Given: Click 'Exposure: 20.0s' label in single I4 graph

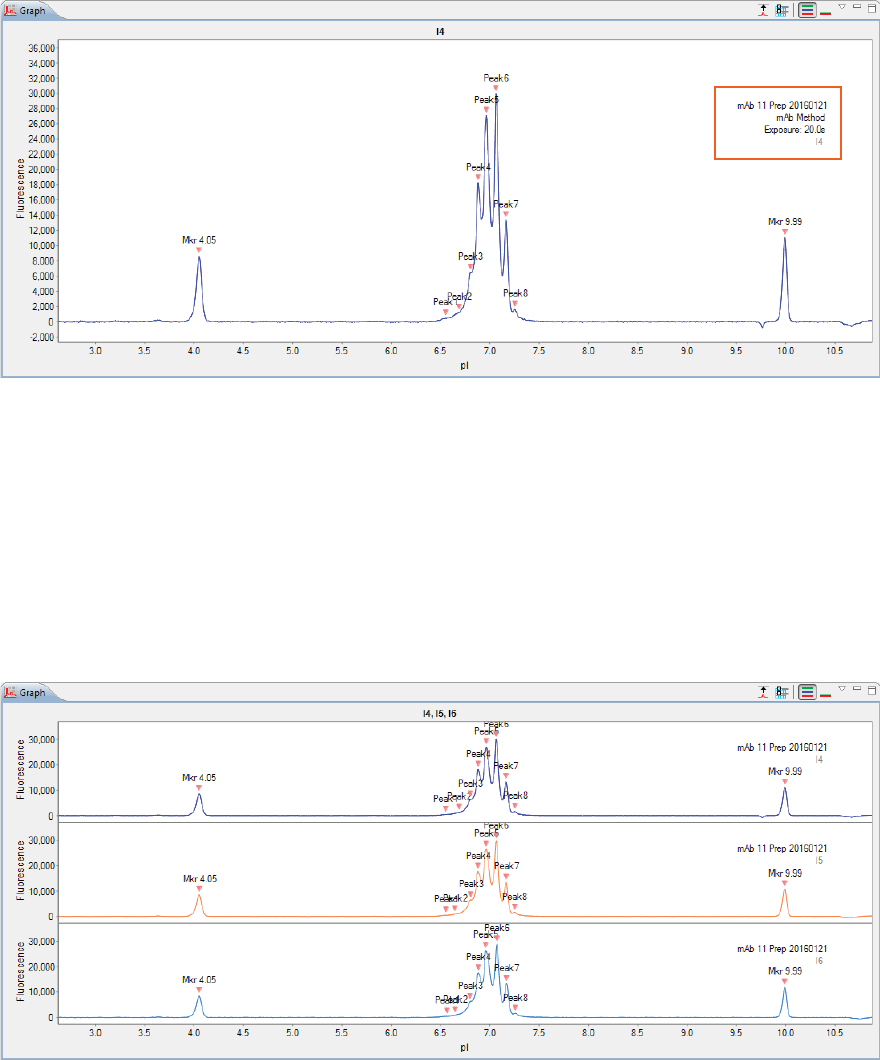Looking at the screenshot, I should pos(795,130).
